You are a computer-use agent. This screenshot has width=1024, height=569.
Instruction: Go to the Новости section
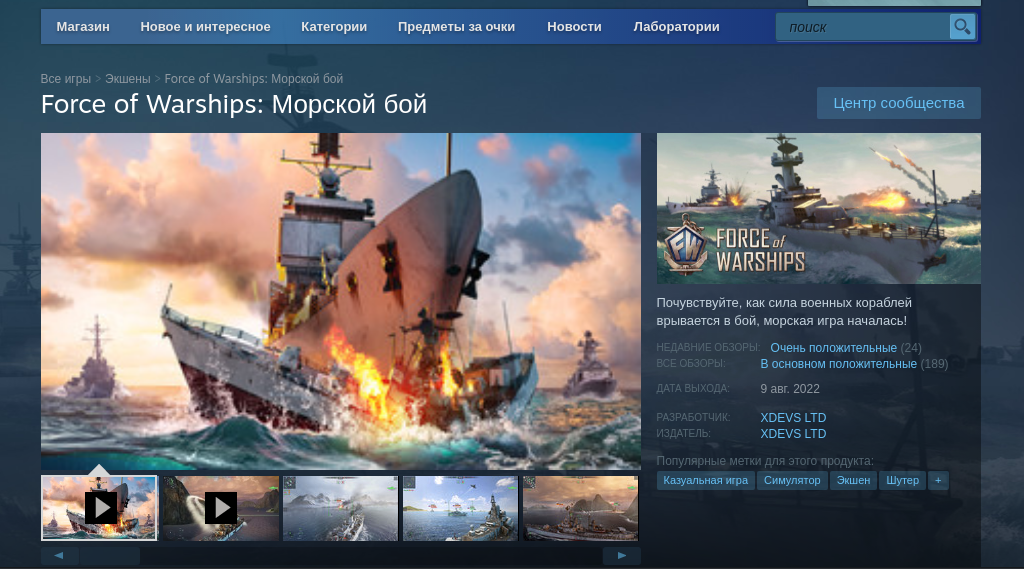[574, 27]
